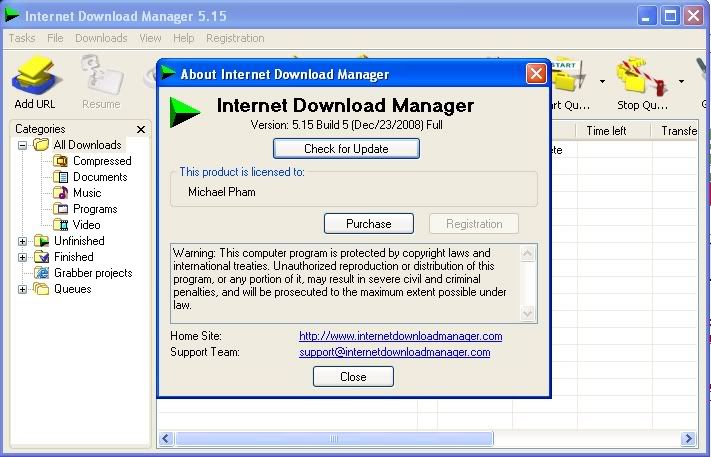711x457 pixels.
Task: Click the All Downloads folder icon
Action: coord(41,145)
